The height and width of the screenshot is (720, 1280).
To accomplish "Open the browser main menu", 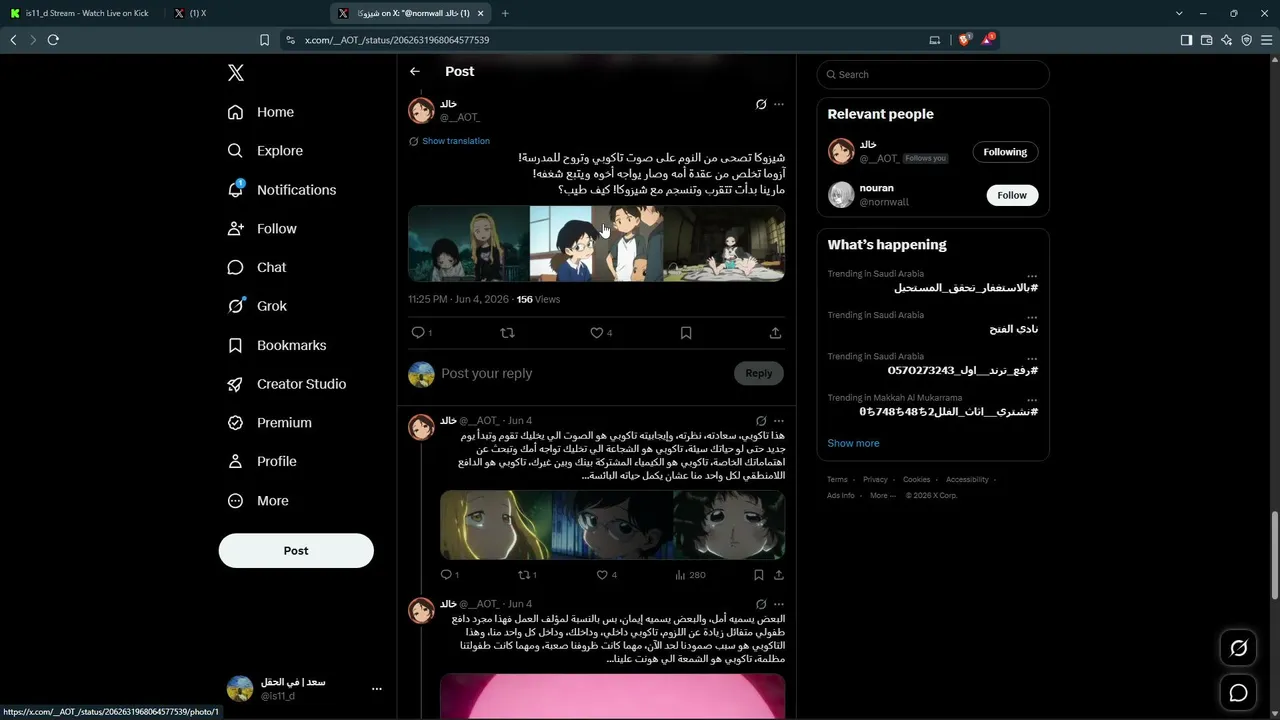I will [1266, 40].
